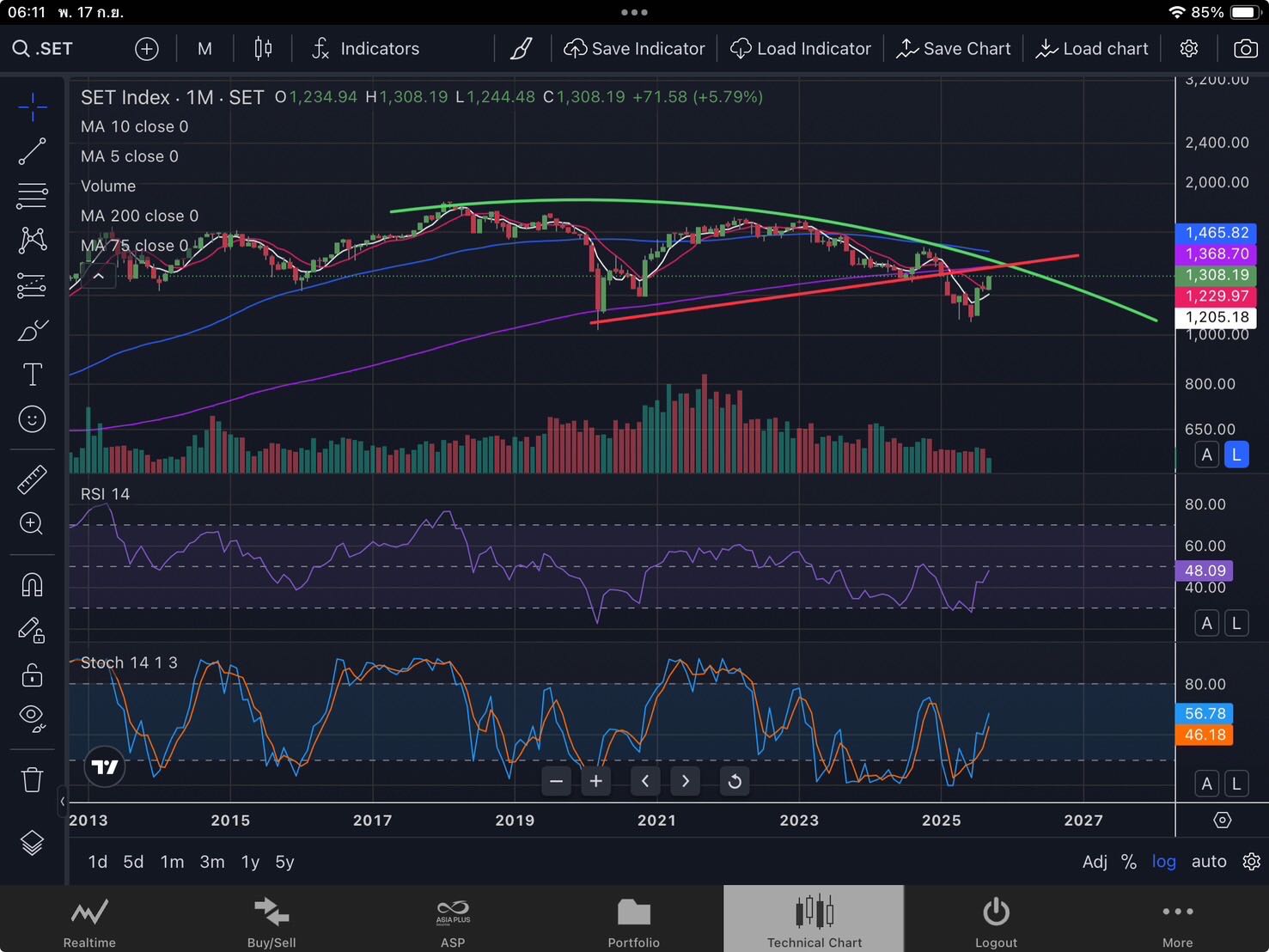Select the crosshair cursor tool

pyautogui.click(x=32, y=107)
